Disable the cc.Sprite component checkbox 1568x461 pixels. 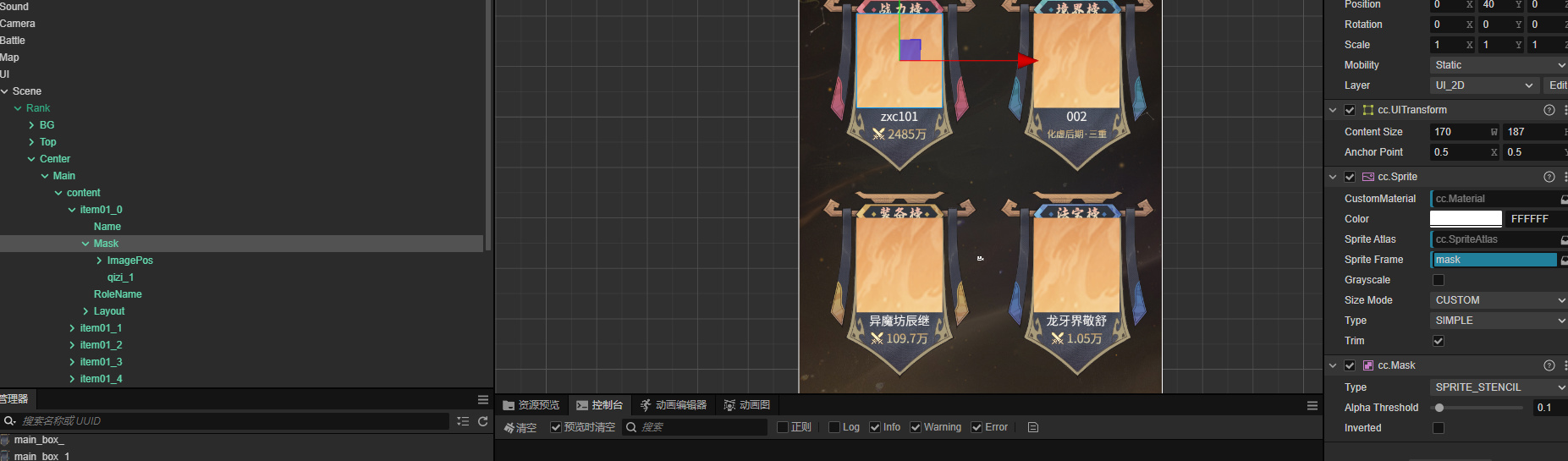(x=1350, y=177)
